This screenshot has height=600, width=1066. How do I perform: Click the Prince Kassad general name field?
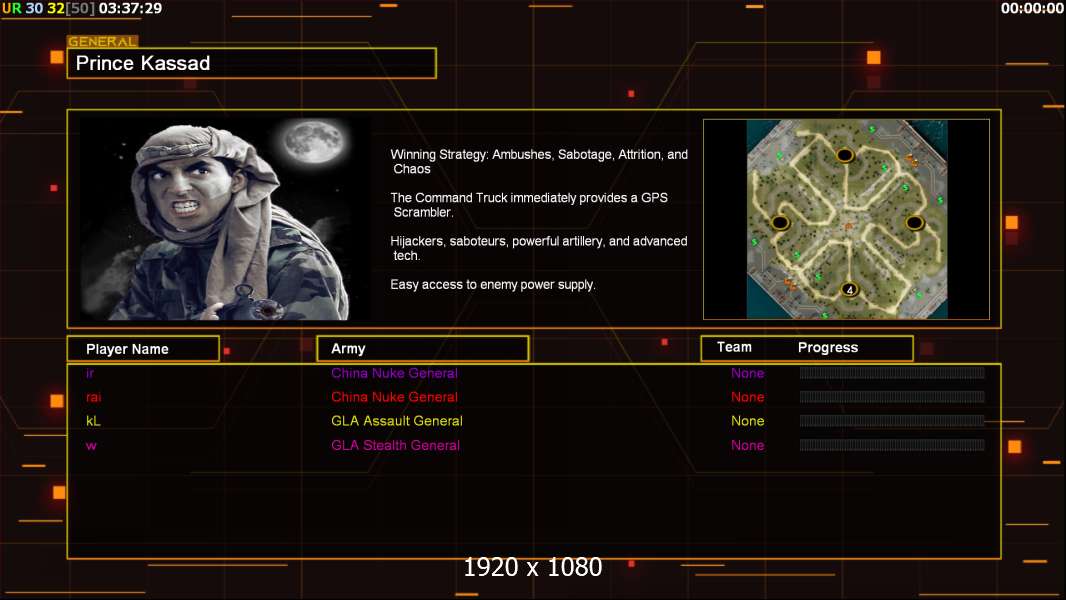pos(252,63)
